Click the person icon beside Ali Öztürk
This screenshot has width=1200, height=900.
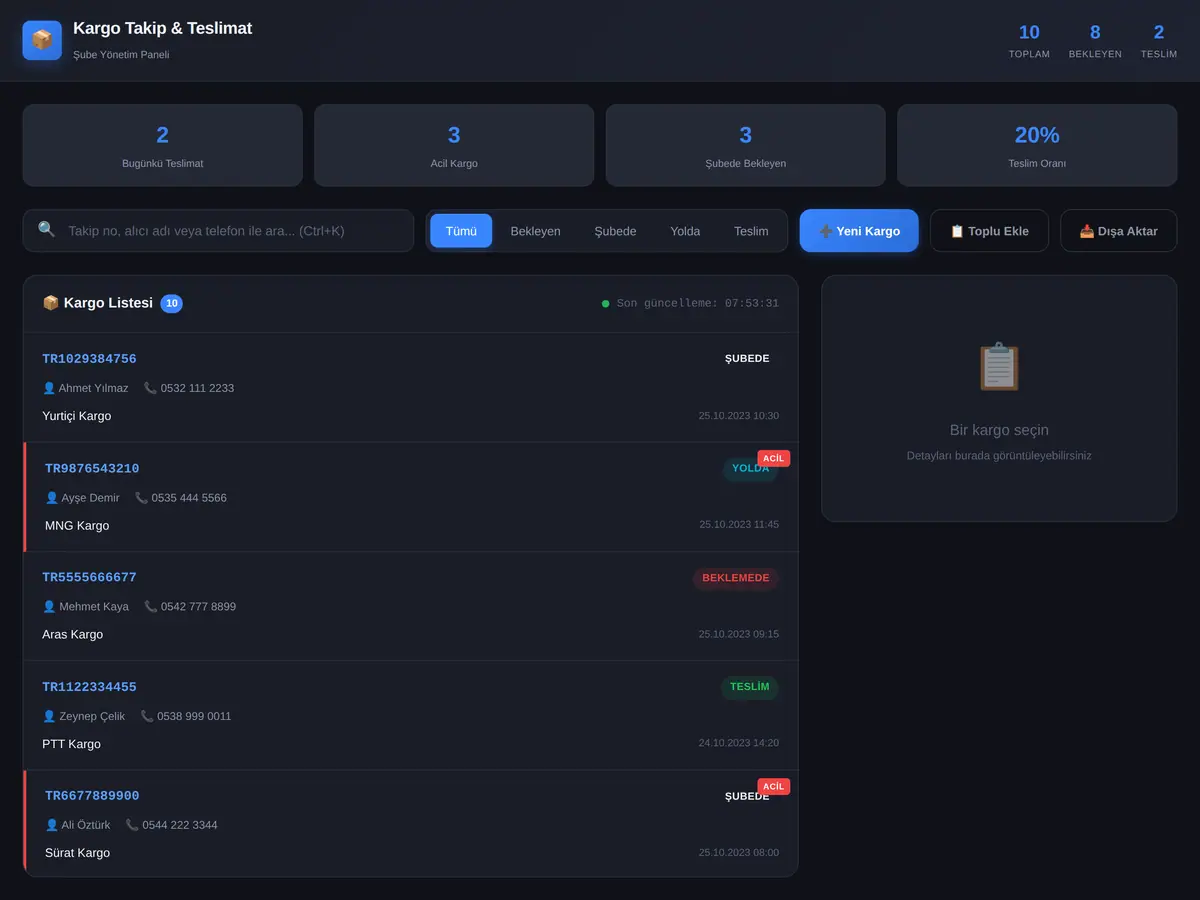click(52, 825)
